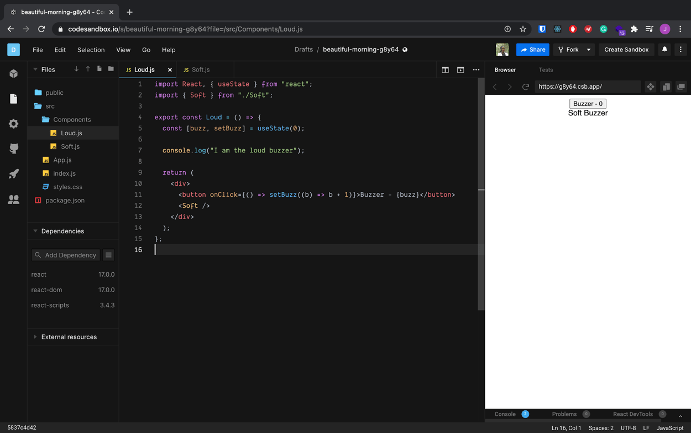Open the React DevTools tab
Image resolution: width=692 pixels, height=434 pixels.
coord(633,414)
